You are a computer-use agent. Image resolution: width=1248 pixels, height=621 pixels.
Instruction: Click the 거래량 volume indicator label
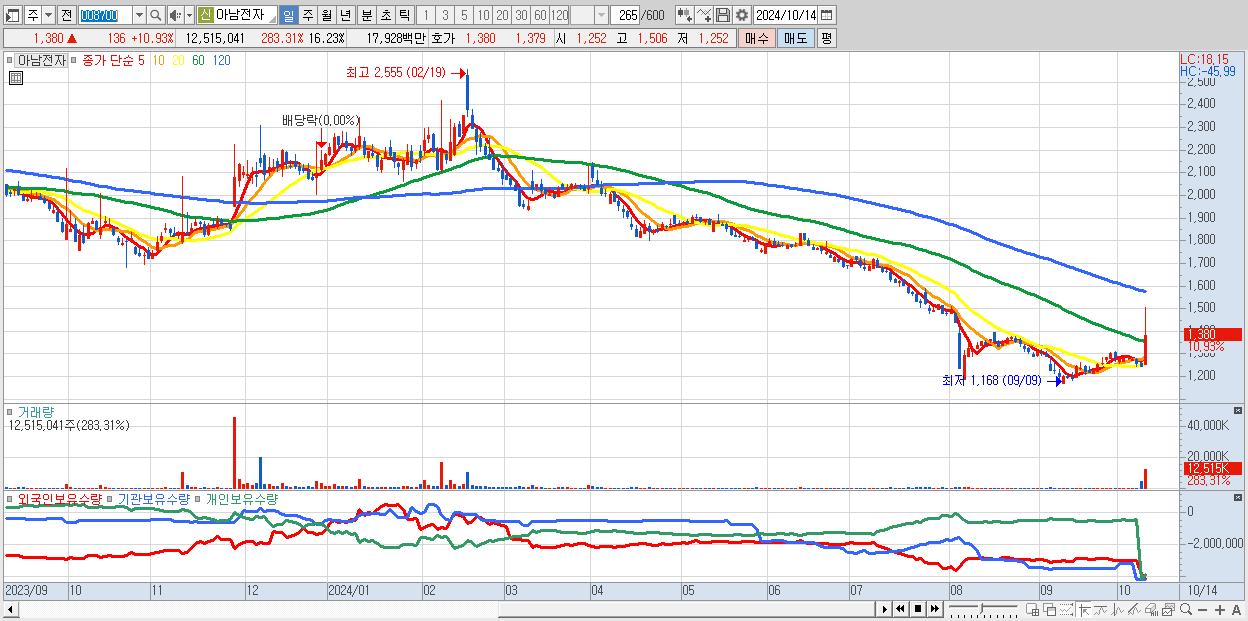pos(37,411)
